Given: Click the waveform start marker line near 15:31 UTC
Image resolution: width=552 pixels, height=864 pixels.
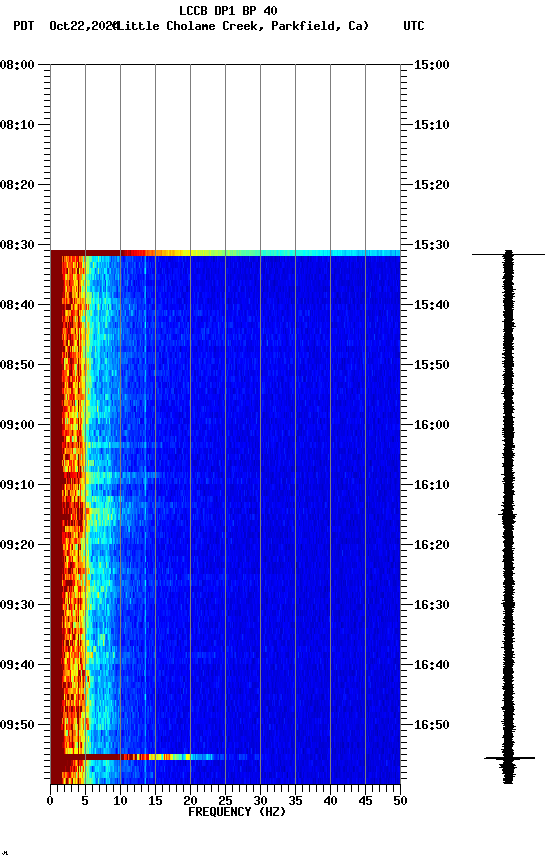Looking at the screenshot, I should pyautogui.click(x=508, y=255).
